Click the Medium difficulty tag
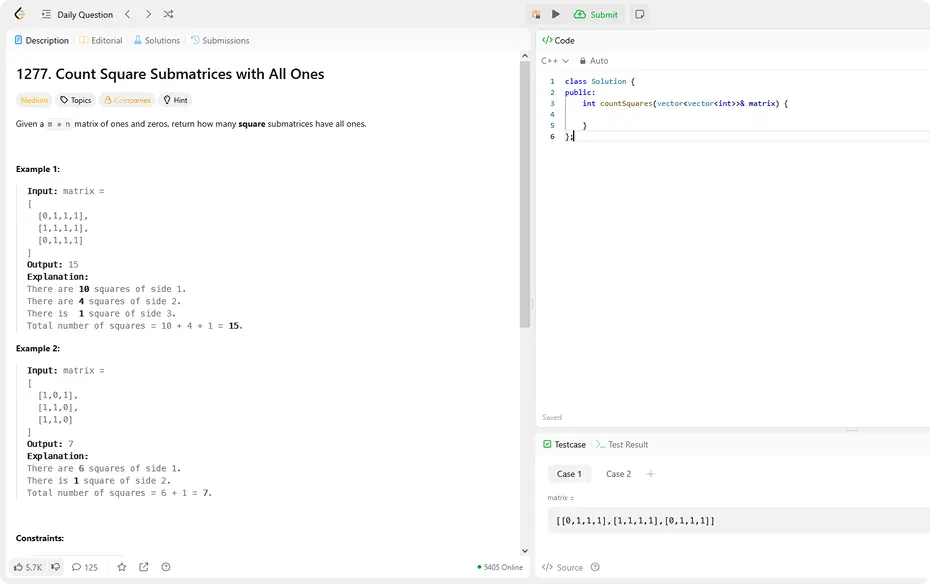Image resolution: width=930 pixels, height=584 pixels. (34, 100)
